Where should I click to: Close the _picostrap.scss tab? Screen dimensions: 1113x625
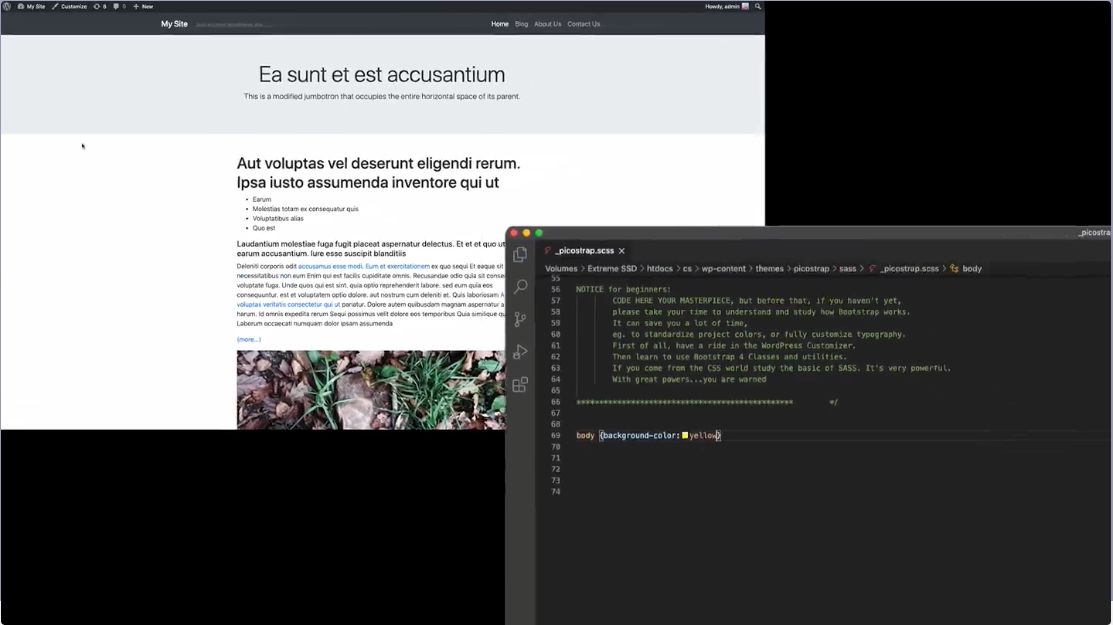click(622, 250)
